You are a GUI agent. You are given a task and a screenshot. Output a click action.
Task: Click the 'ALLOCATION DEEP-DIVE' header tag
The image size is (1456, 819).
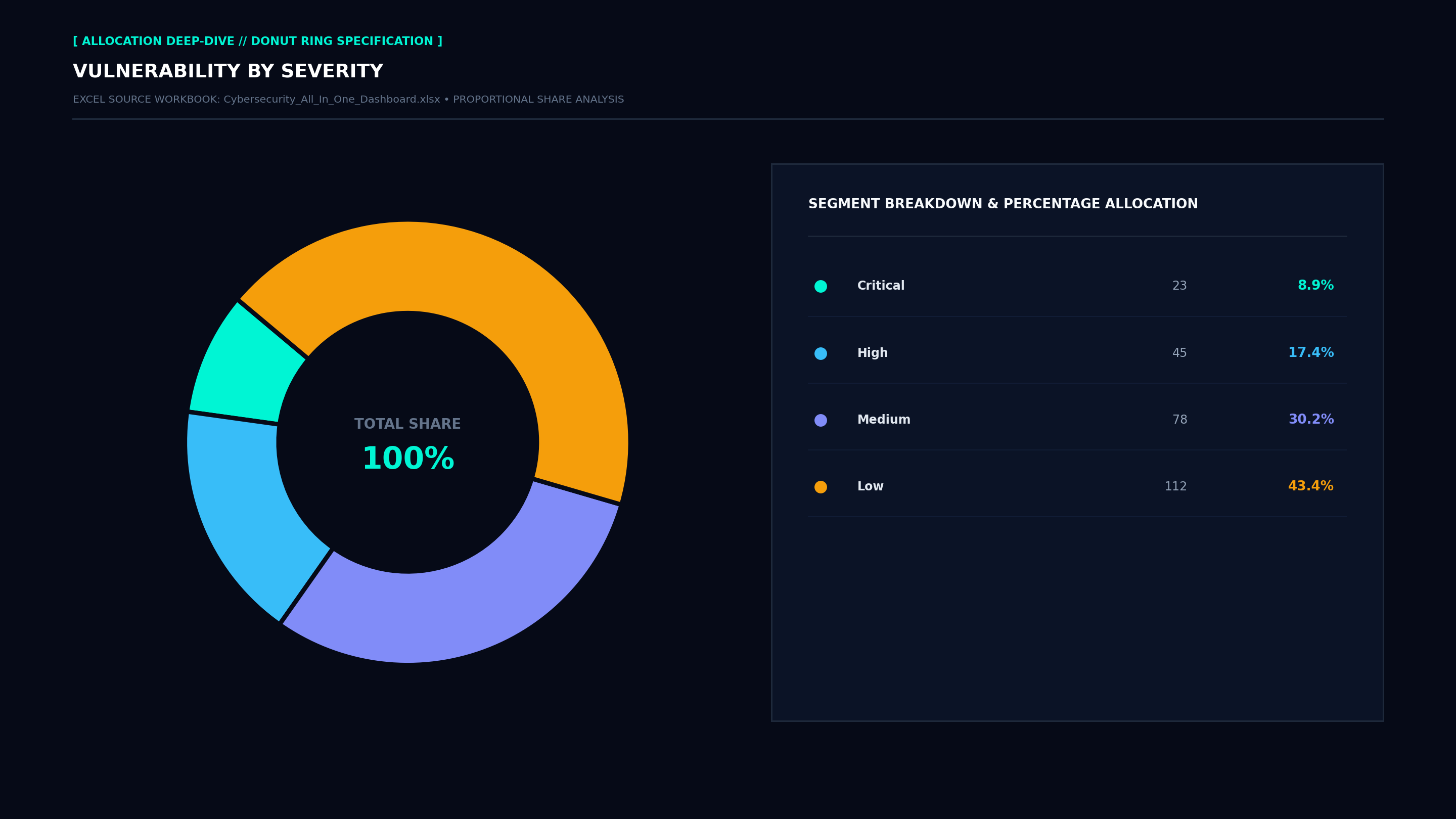[x=258, y=41]
